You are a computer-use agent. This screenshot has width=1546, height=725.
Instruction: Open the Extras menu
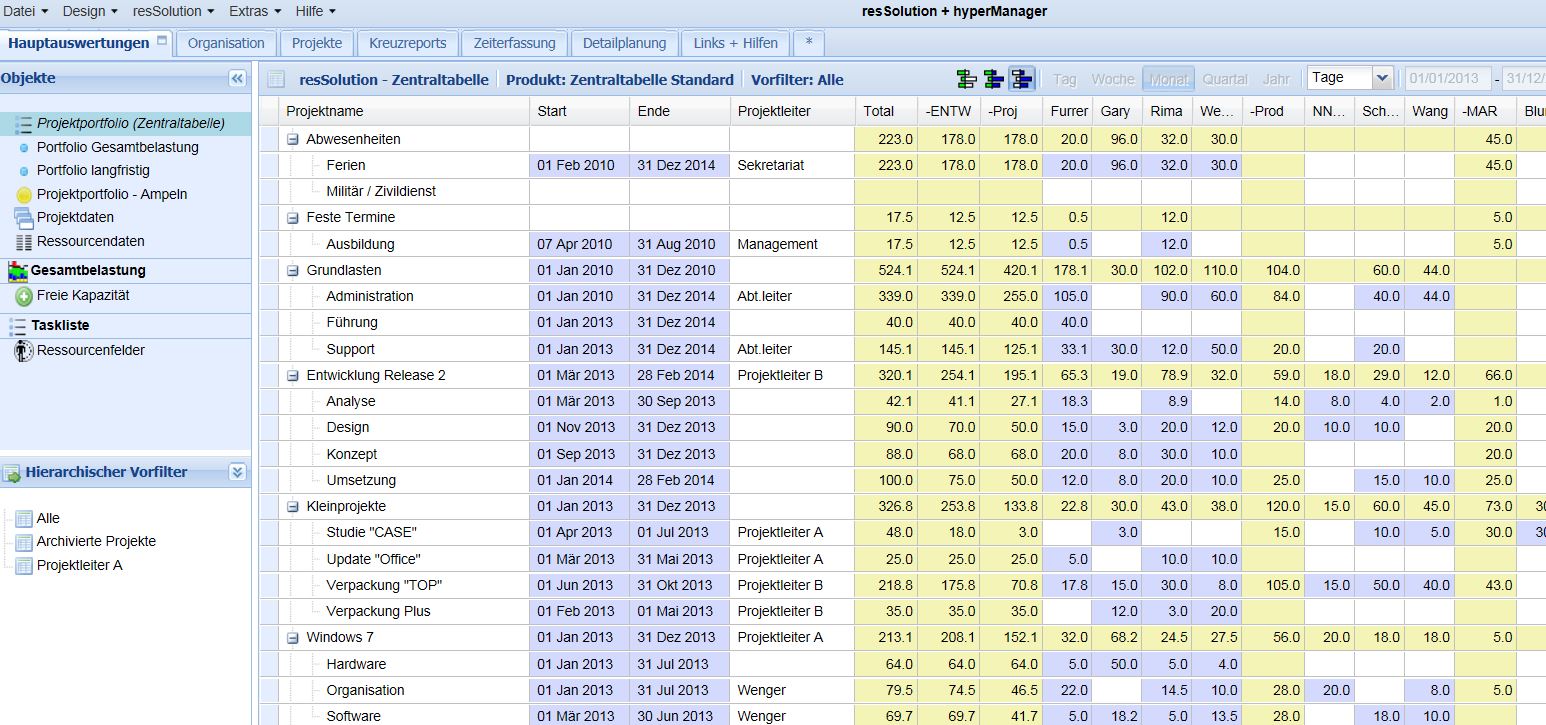click(x=254, y=11)
